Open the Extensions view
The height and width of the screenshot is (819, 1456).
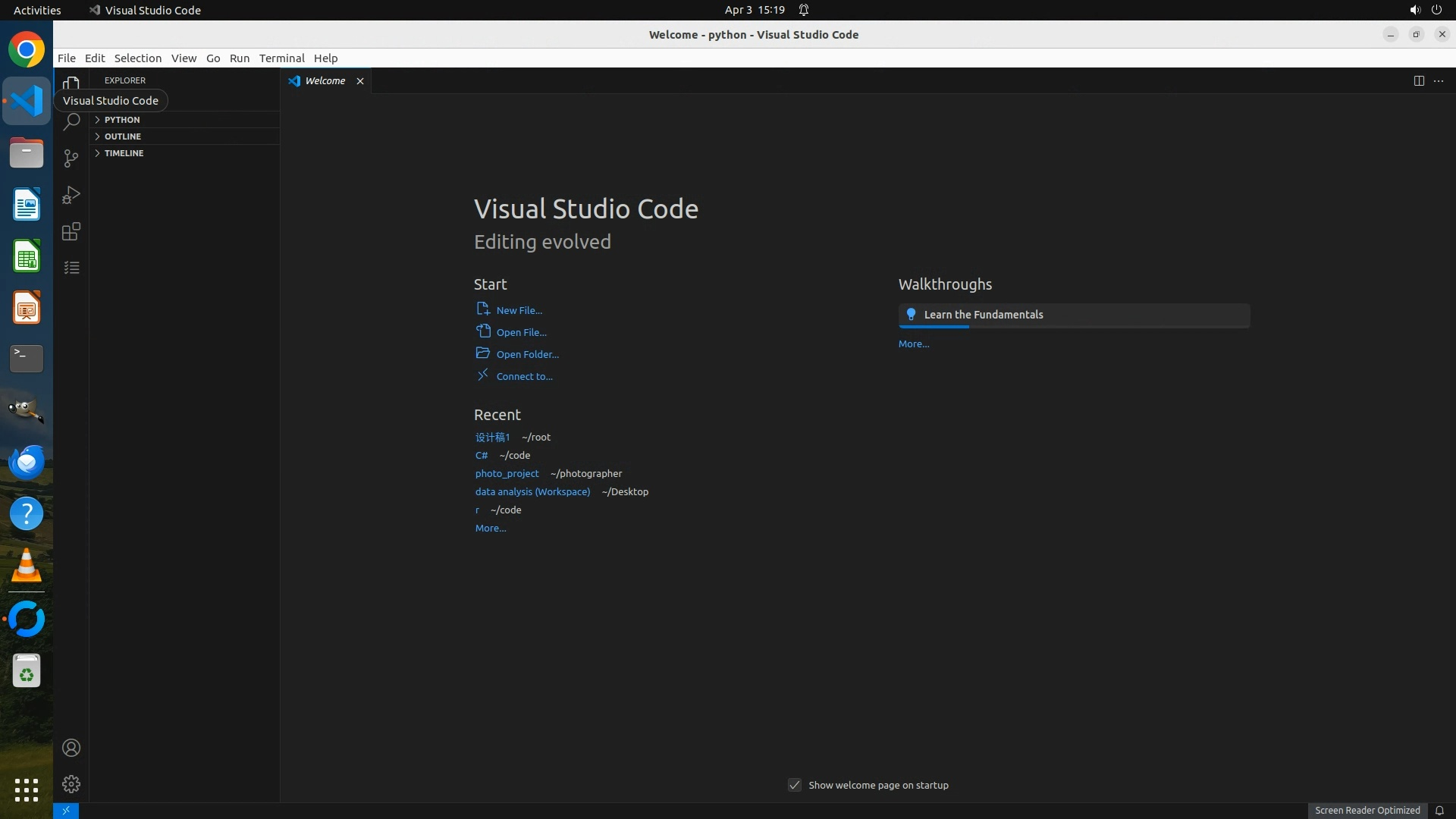(x=71, y=231)
